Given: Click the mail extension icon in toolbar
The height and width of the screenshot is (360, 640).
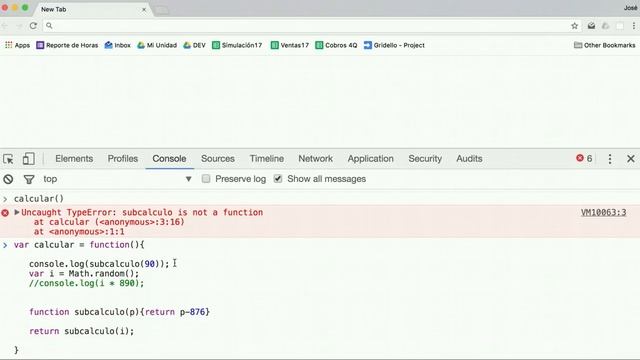Looking at the screenshot, I should click(591, 26).
